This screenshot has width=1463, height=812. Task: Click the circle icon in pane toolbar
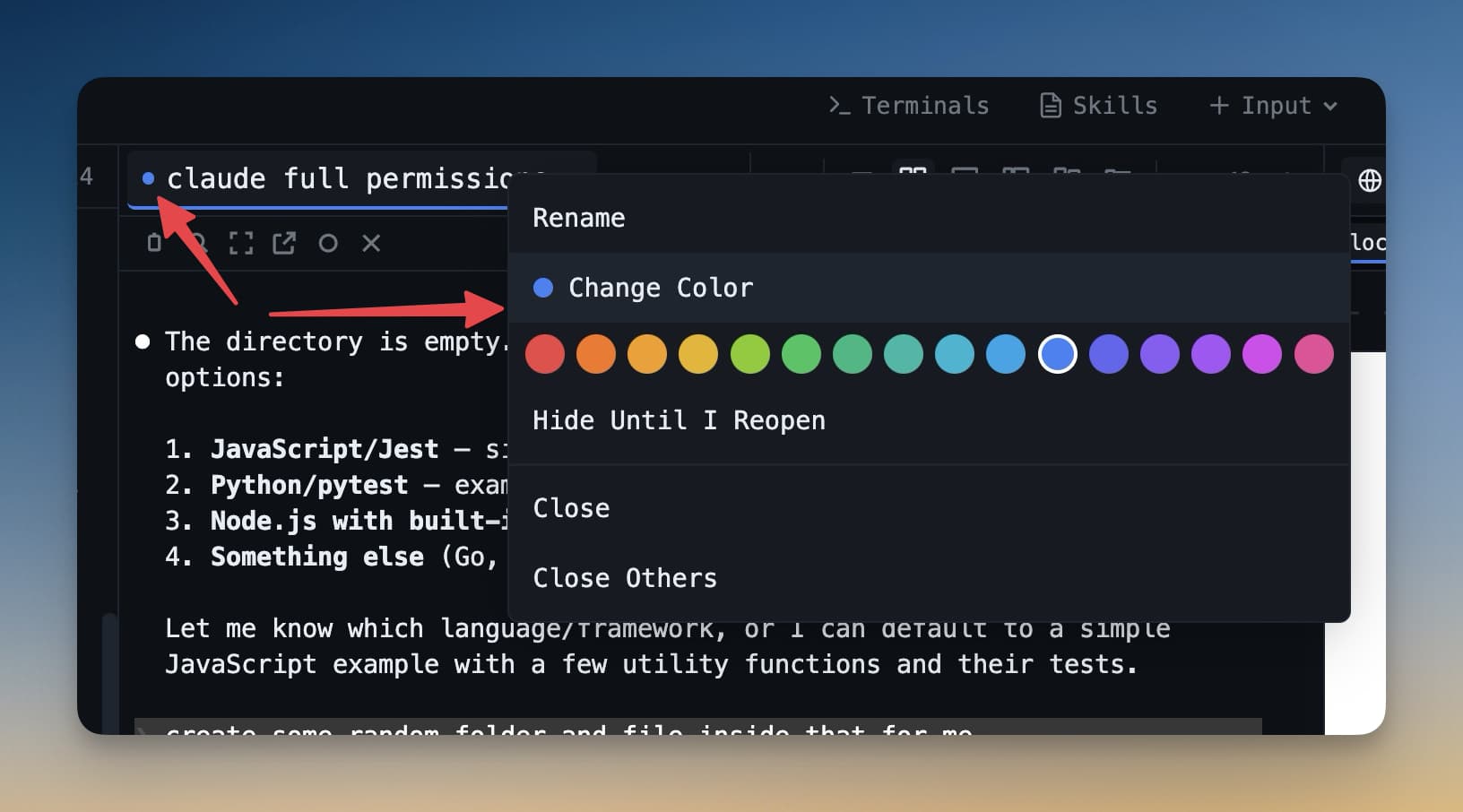pos(328,243)
